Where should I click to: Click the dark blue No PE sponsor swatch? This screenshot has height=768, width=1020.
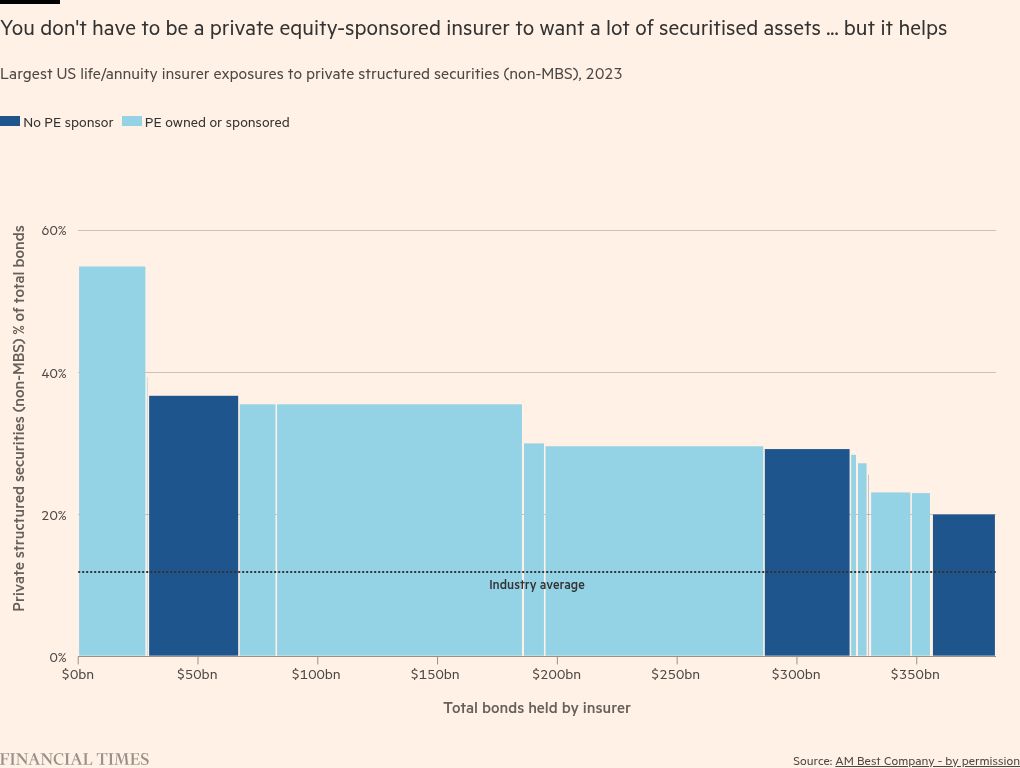coord(10,122)
